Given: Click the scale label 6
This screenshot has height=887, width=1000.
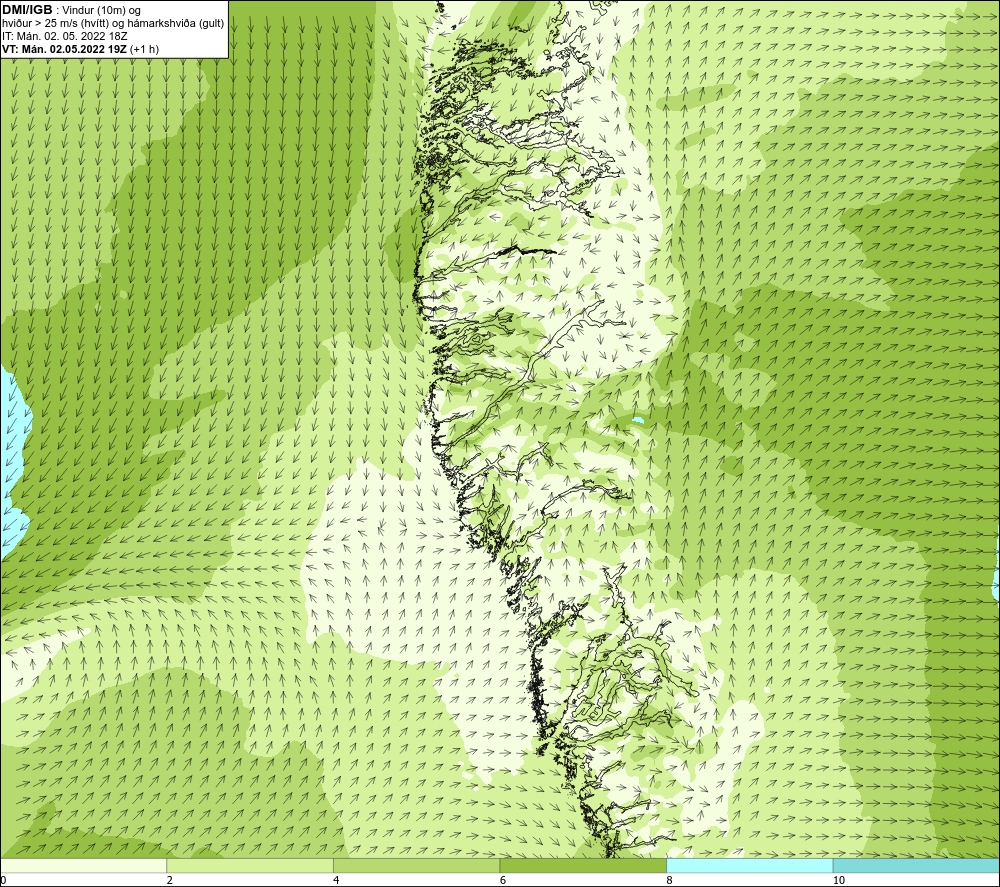Looking at the screenshot, I should click(503, 880).
